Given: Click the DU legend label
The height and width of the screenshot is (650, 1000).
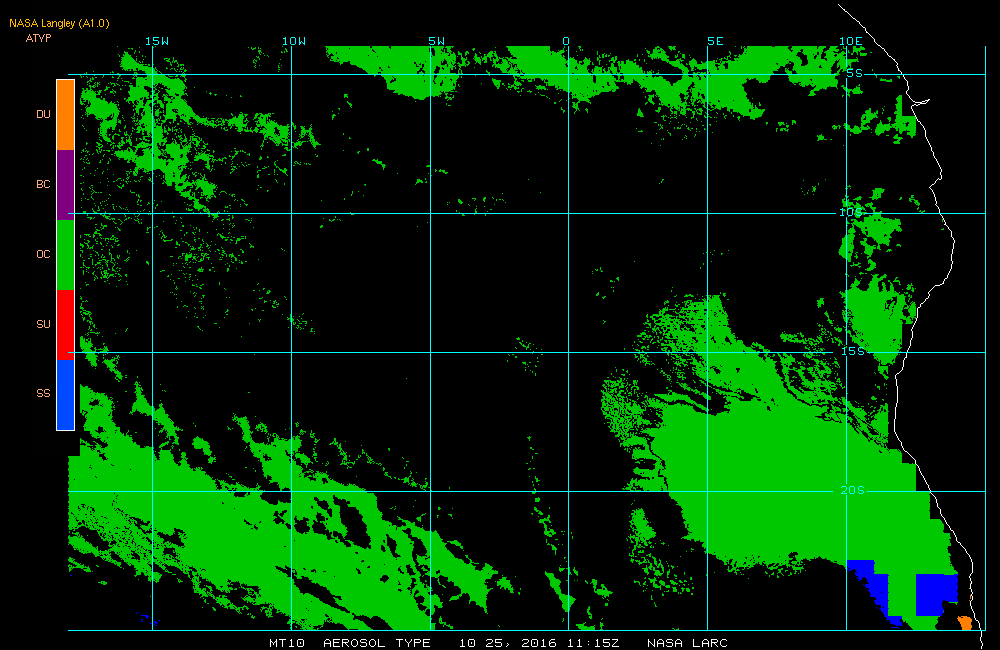Looking at the screenshot, I should pos(43,114).
